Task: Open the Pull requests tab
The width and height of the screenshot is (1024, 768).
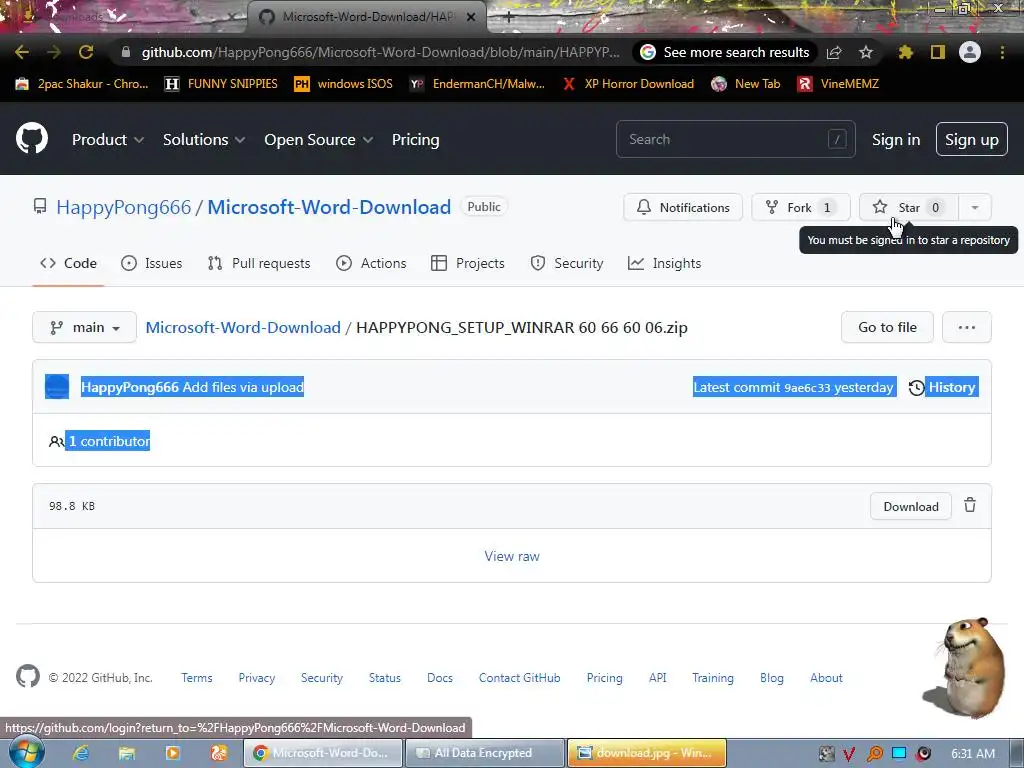Action: click(x=259, y=263)
